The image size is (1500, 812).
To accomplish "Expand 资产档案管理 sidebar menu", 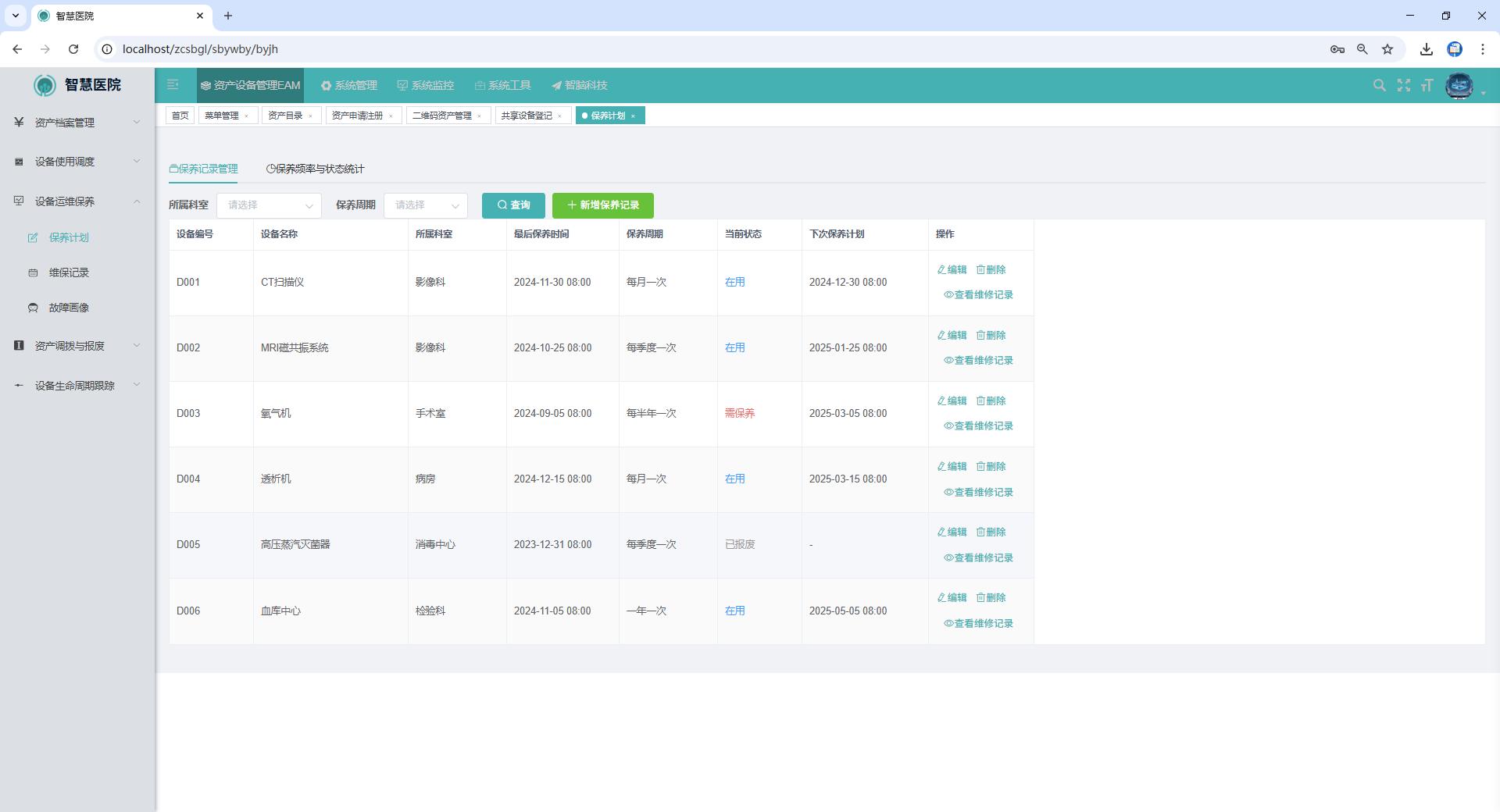I will (x=77, y=123).
